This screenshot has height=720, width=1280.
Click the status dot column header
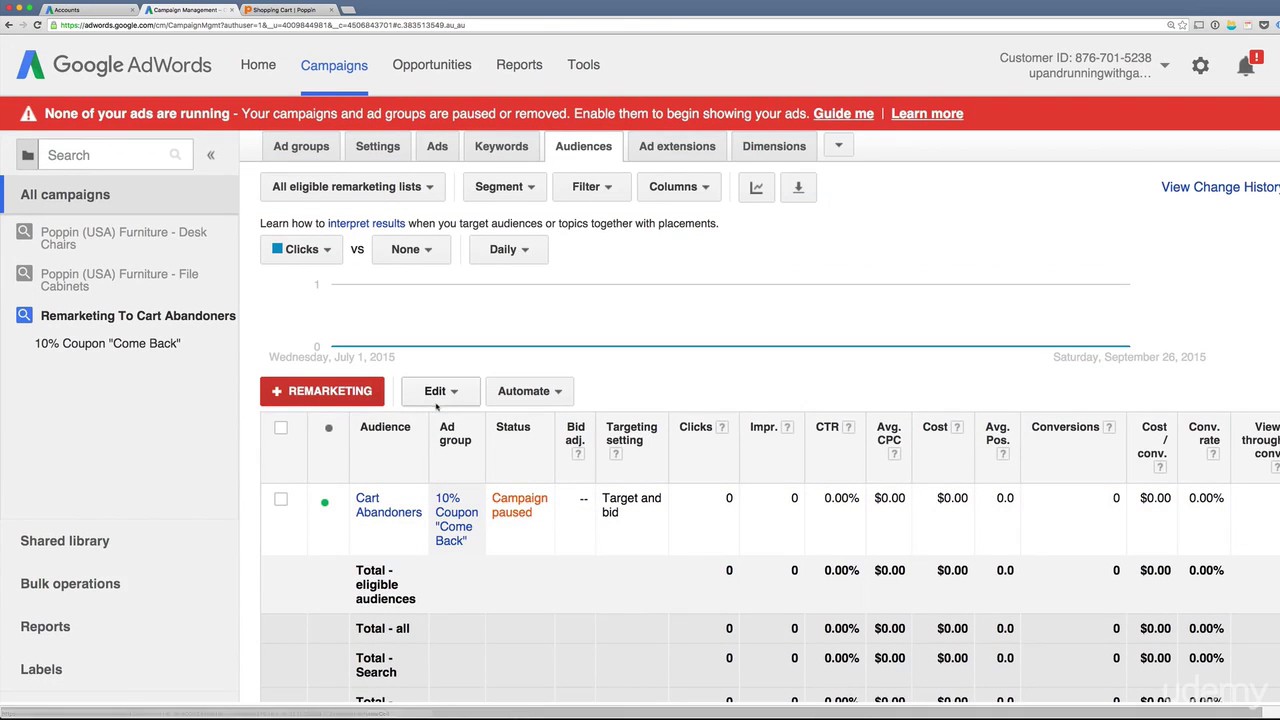click(328, 428)
